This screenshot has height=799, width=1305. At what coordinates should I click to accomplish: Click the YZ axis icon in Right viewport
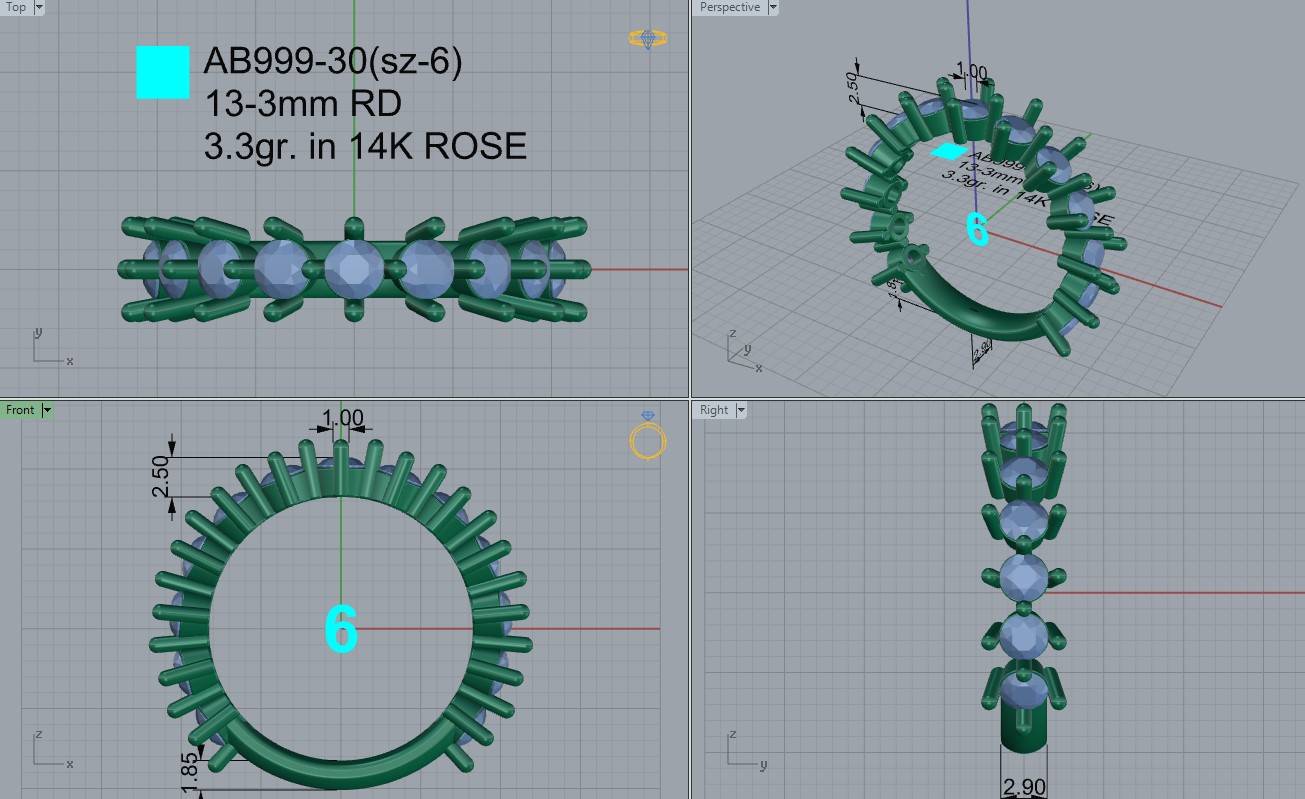741,751
